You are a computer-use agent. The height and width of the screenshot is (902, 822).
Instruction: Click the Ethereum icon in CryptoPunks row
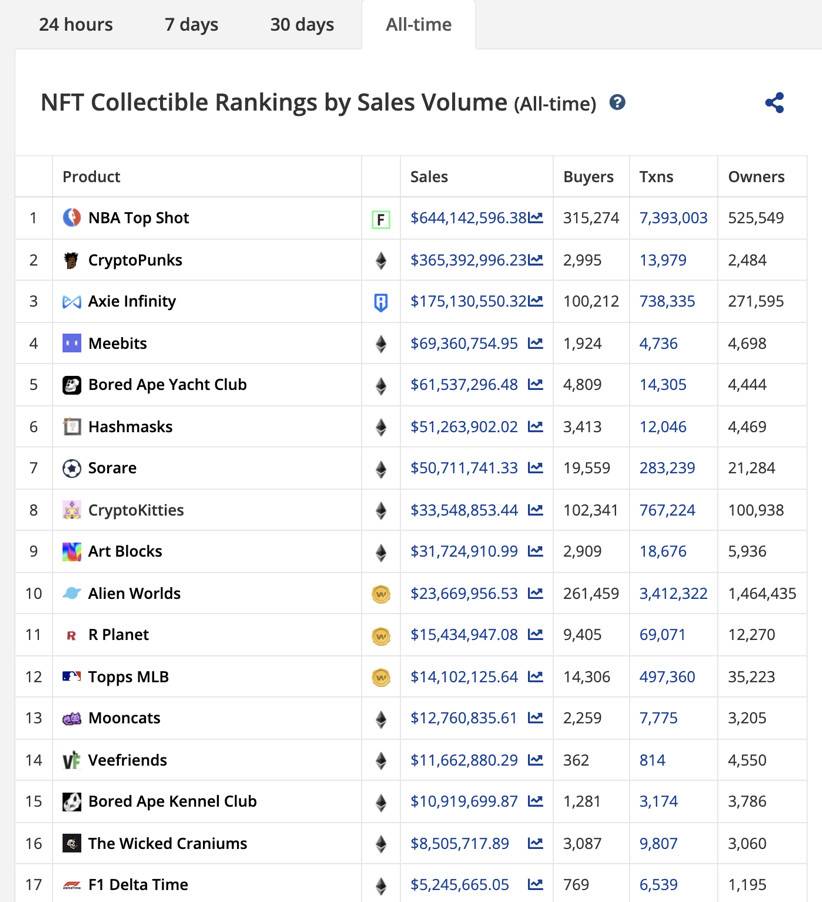(x=380, y=261)
